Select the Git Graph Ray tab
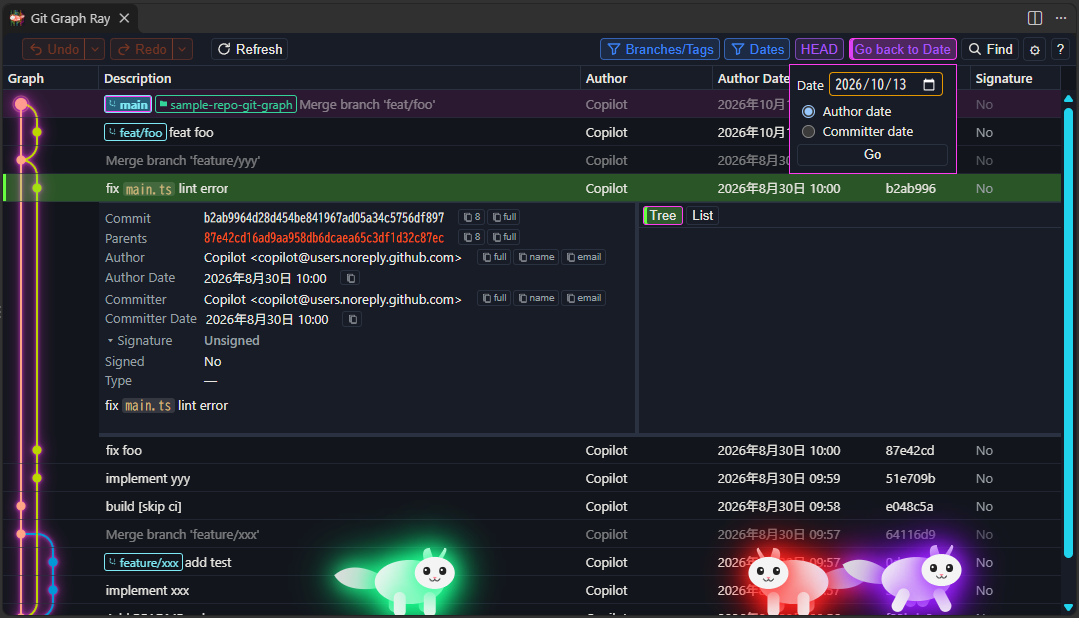 coord(70,19)
